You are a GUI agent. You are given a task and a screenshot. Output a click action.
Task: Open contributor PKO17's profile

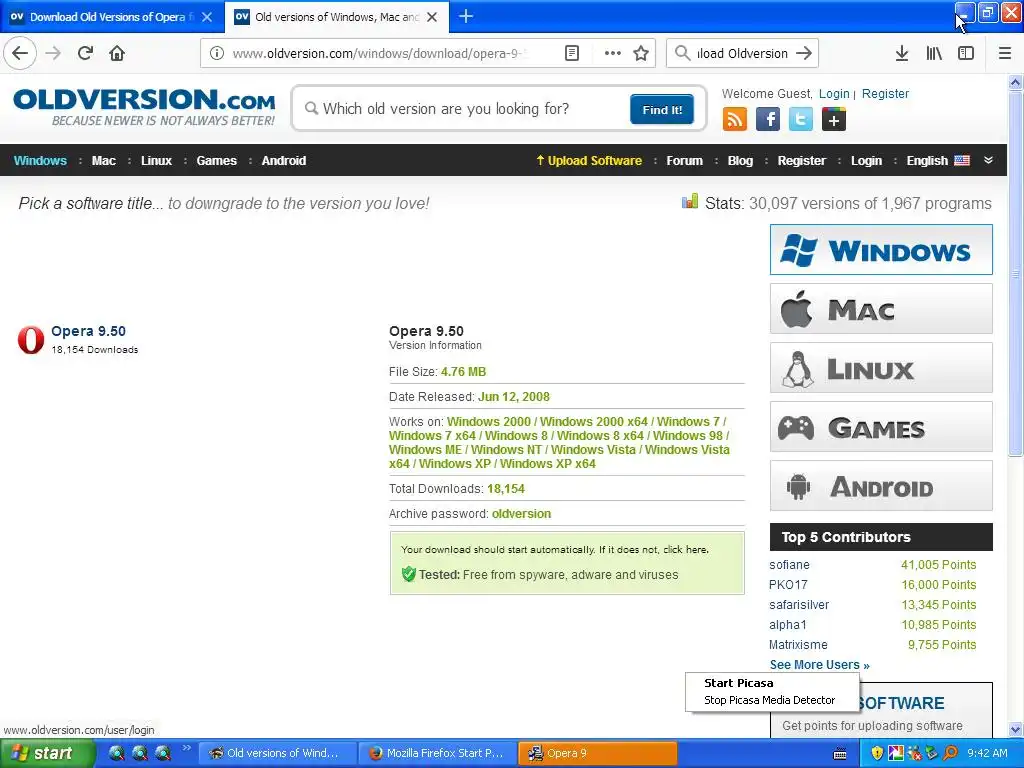[x=788, y=584]
